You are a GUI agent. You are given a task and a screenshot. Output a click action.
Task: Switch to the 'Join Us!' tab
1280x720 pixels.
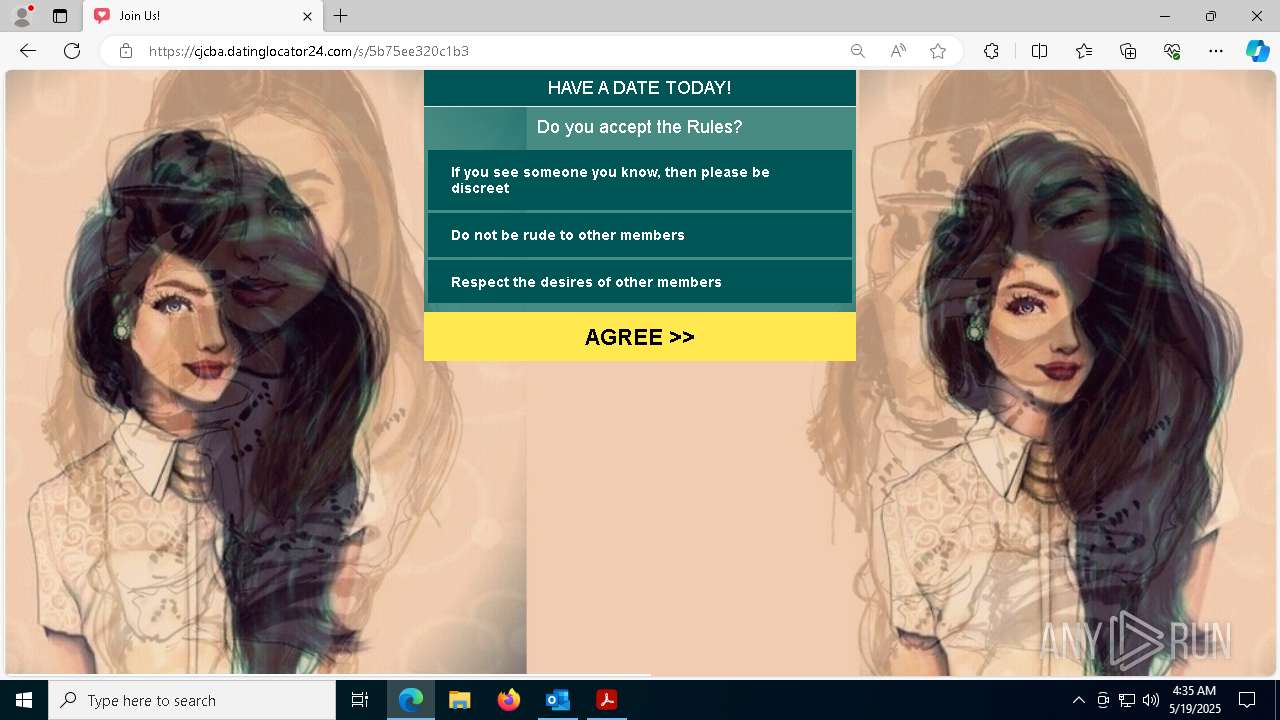(x=203, y=16)
